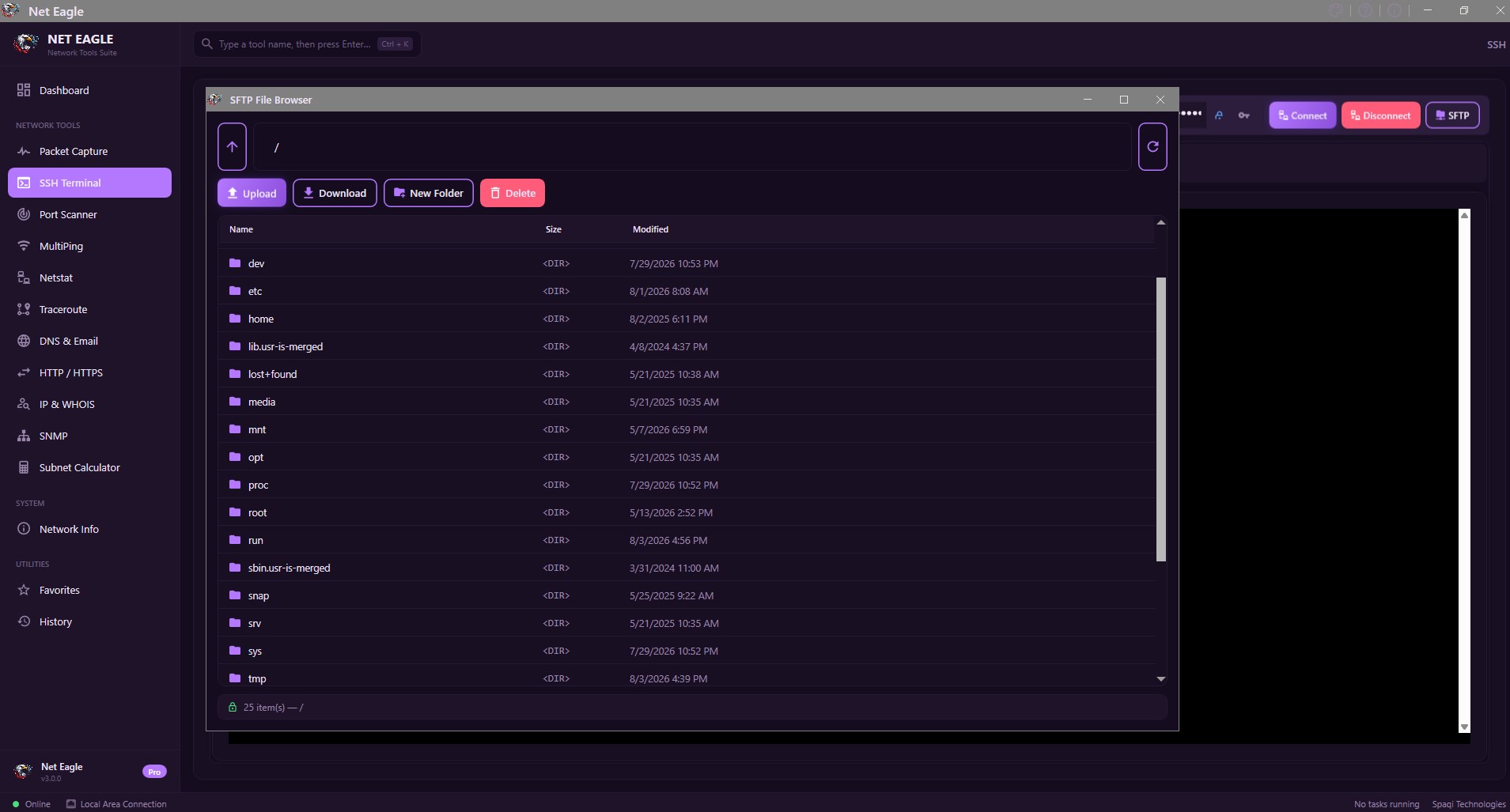Click the Disconnect button

[x=1380, y=115]
